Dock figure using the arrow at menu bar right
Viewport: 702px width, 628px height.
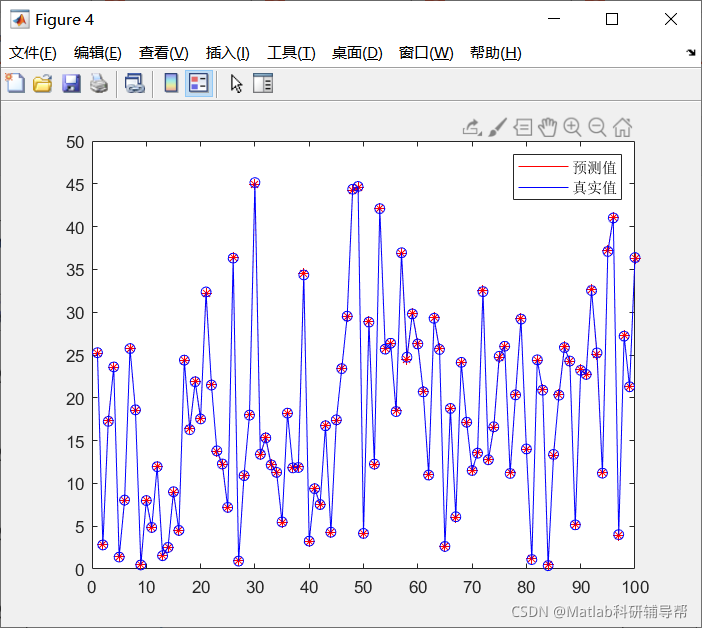point(691,53)
